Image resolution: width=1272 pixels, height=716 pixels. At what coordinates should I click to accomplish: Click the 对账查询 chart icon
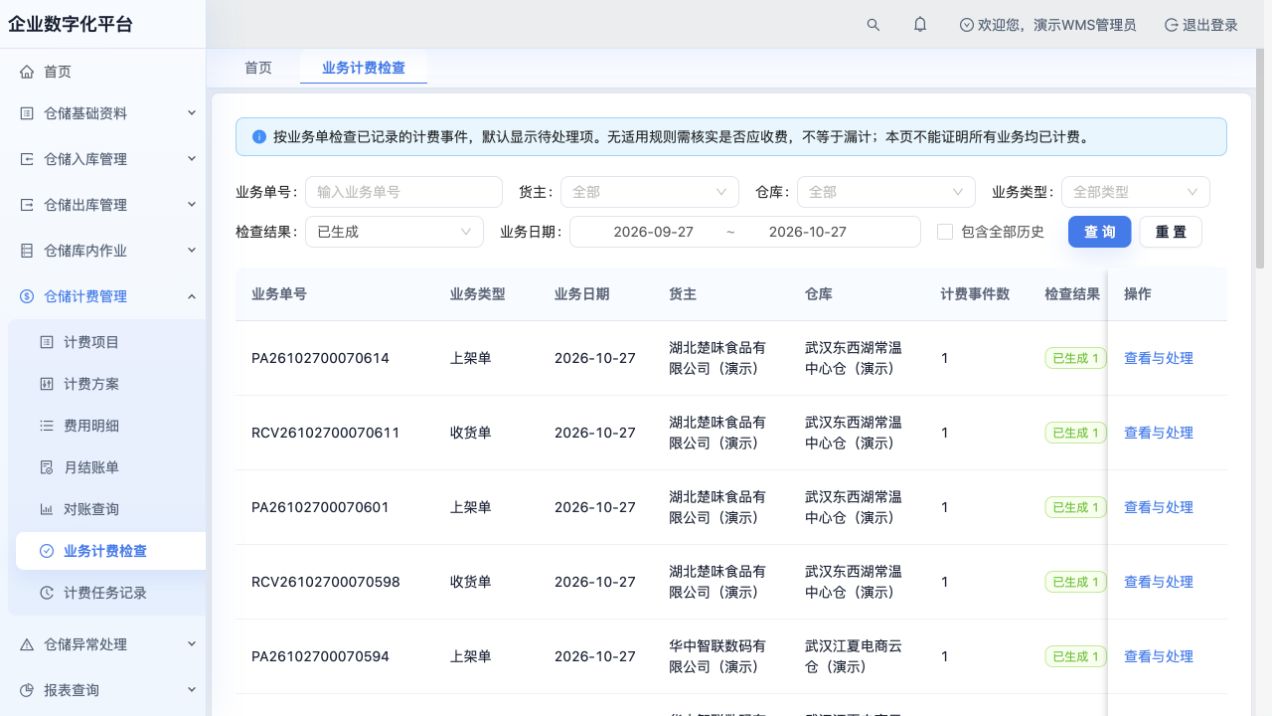(46, 509)
